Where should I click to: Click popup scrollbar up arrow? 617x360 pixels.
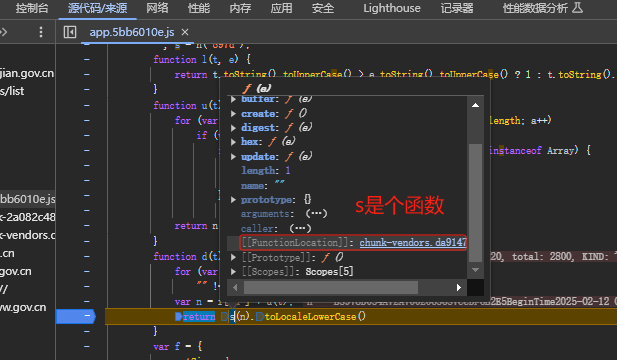coord(475,105)
